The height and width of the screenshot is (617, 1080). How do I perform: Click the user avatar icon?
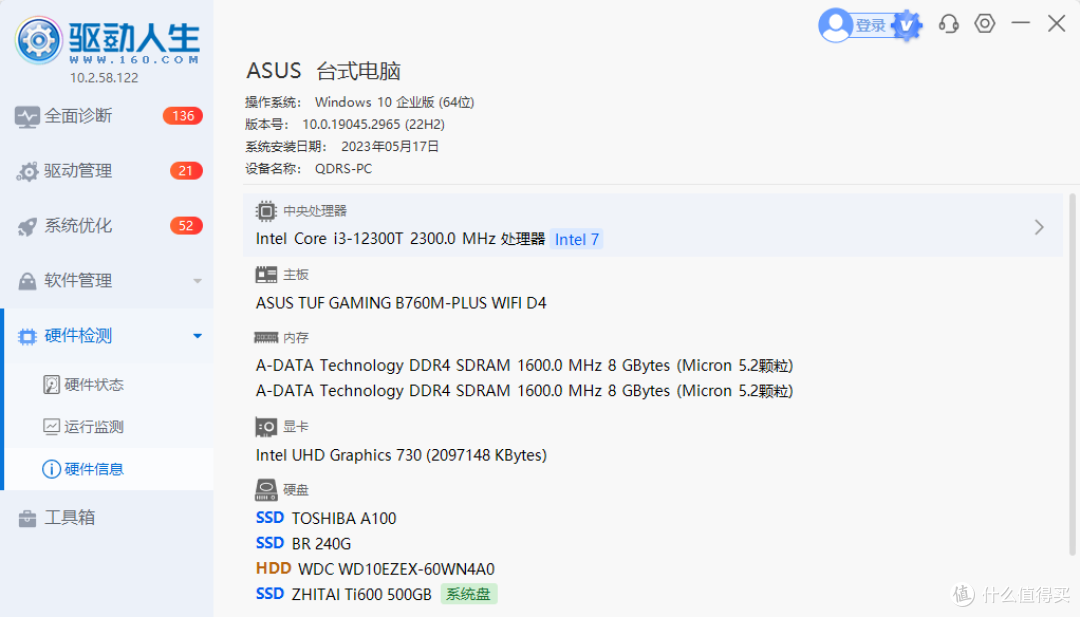tap(835, 25)
